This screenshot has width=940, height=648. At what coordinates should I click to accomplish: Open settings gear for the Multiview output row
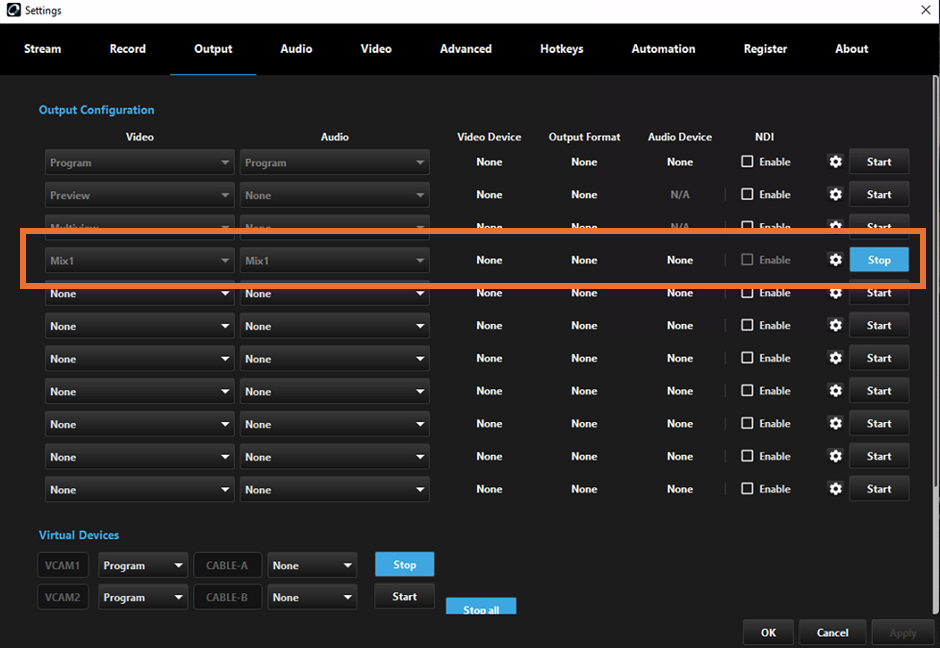835,227
